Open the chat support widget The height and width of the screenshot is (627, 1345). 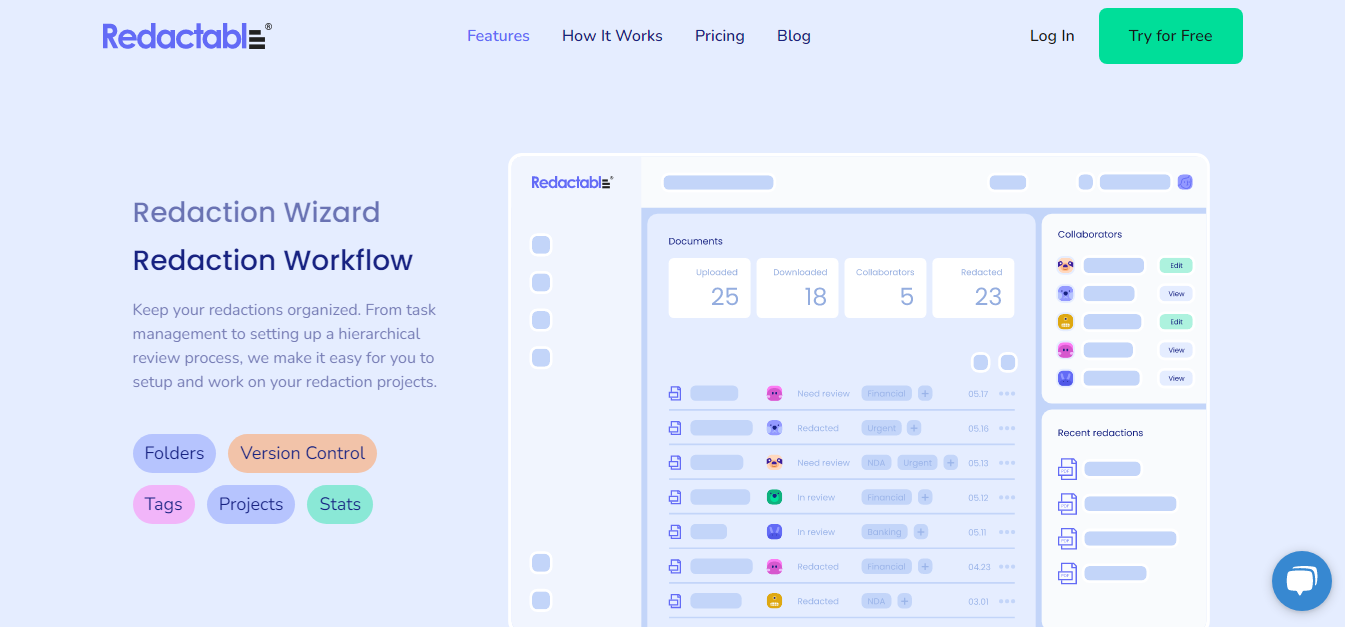pyautogui.click(x=1301, y=581)
